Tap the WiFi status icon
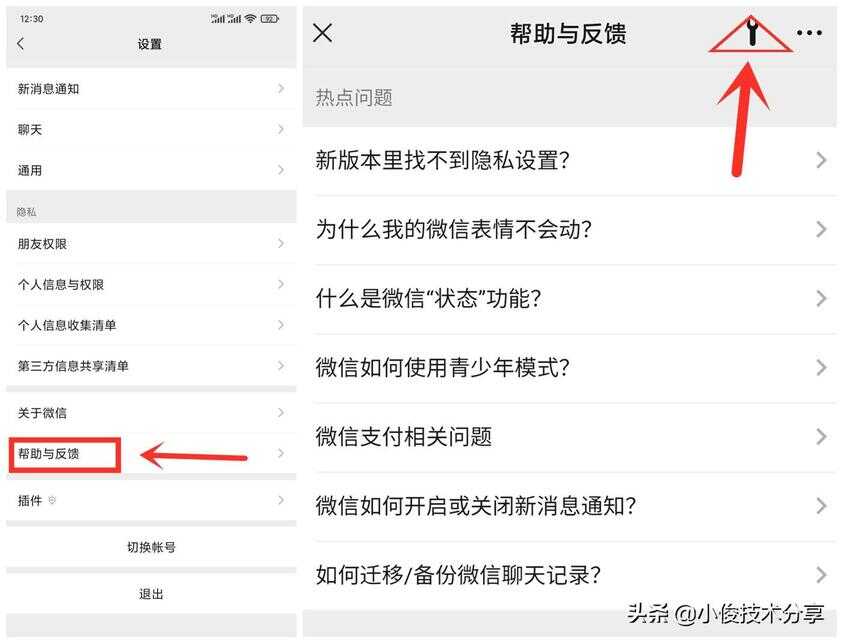 click(x=249, y=19)
